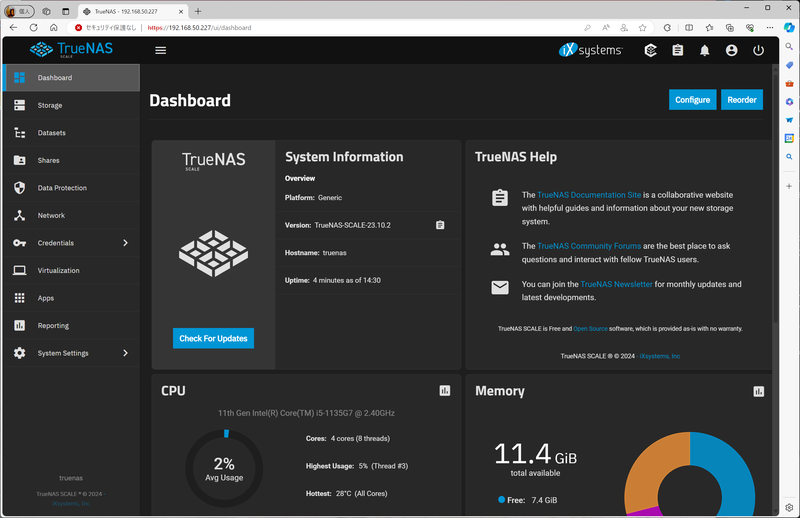This screenshot has width=800, height=518.
Task: Click the Apps grid icon
Action: point(19,298)
